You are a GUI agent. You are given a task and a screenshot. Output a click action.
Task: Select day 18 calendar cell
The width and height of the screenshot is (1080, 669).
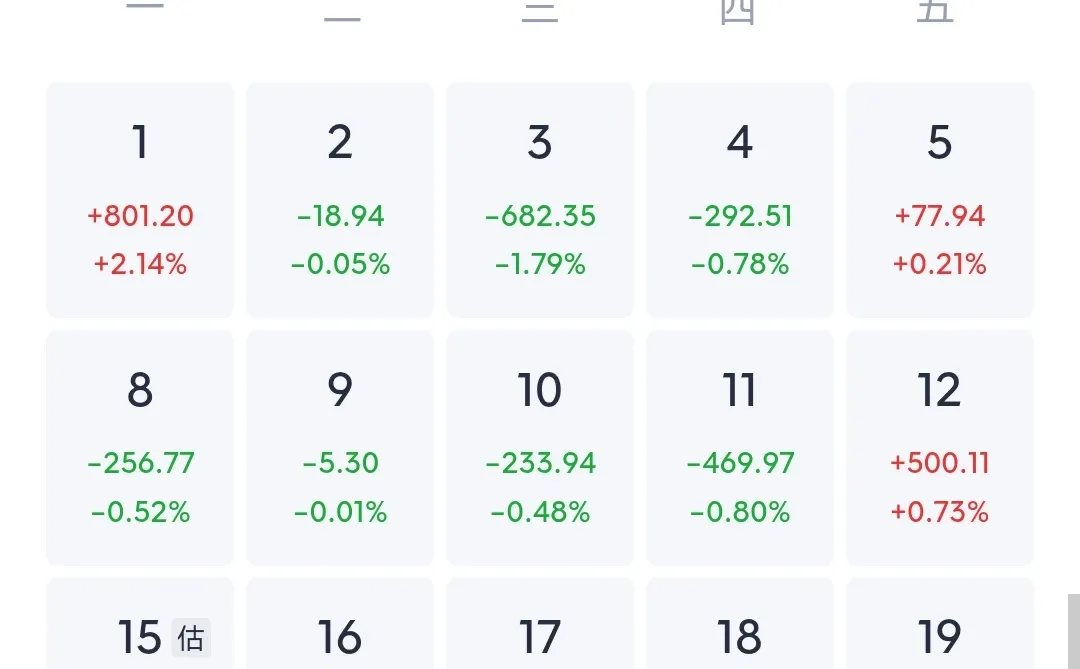coord(740,624)
